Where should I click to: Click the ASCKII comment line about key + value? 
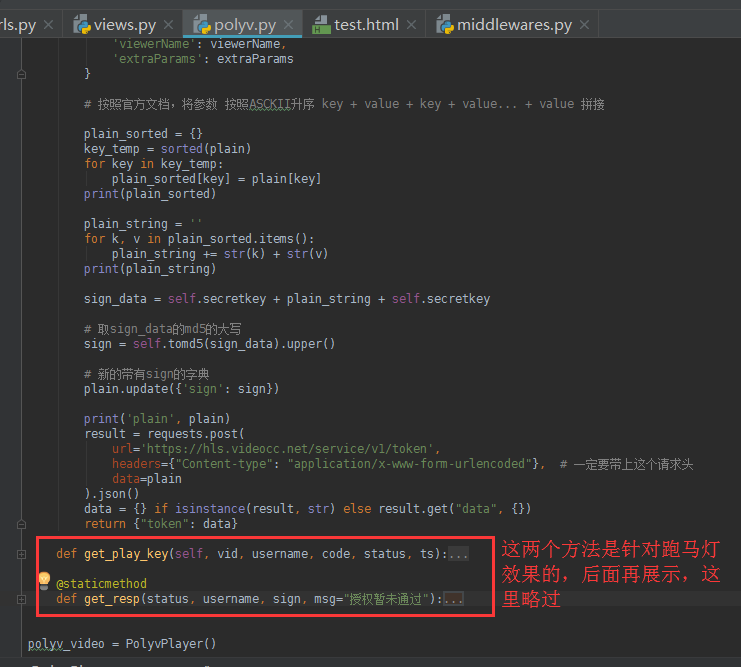[x=344, y=104]
